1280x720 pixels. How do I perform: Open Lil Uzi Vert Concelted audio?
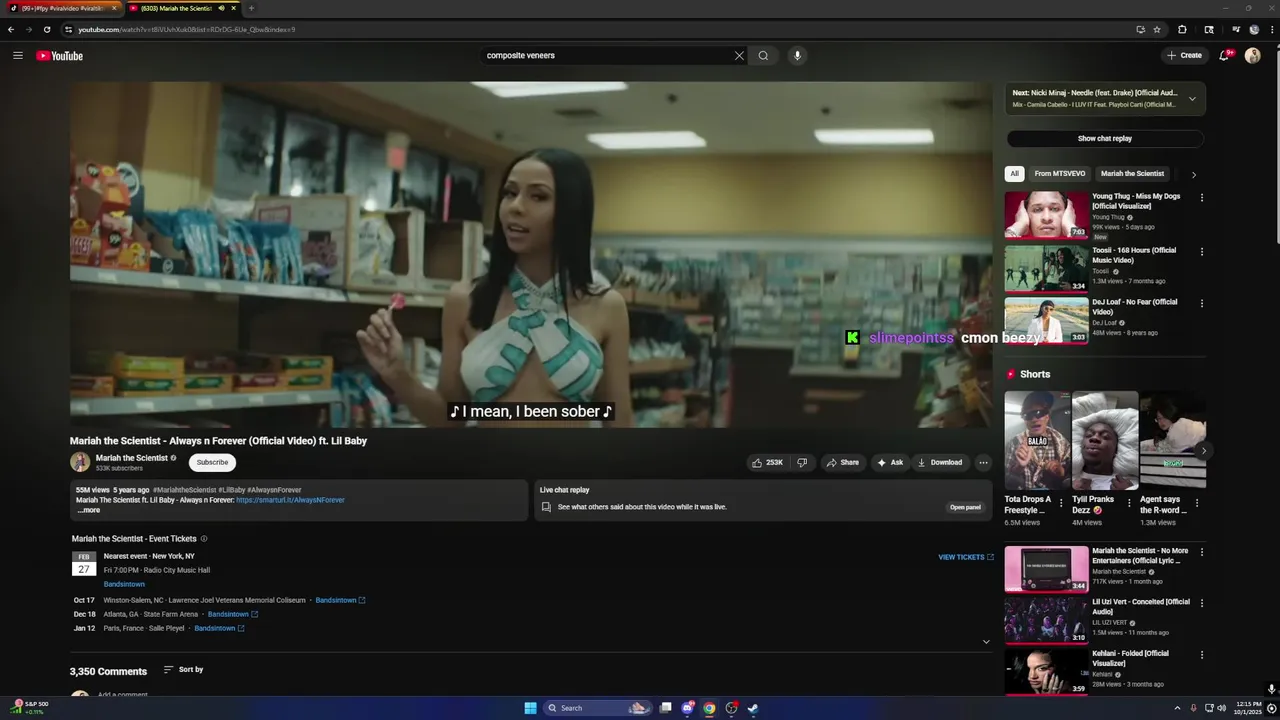tap(1046, 620)
